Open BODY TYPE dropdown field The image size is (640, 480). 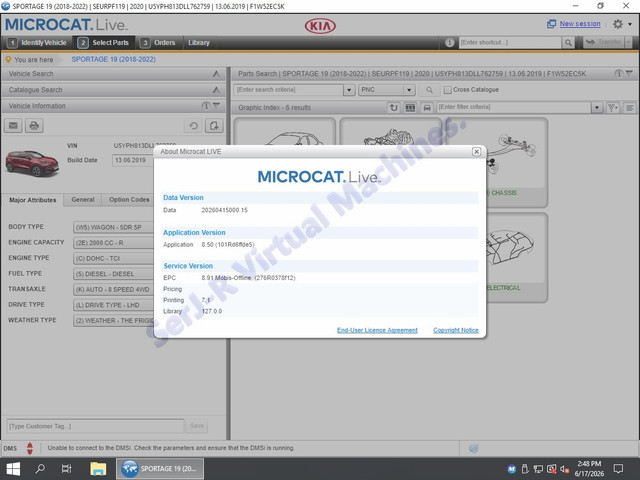(113, 227)
